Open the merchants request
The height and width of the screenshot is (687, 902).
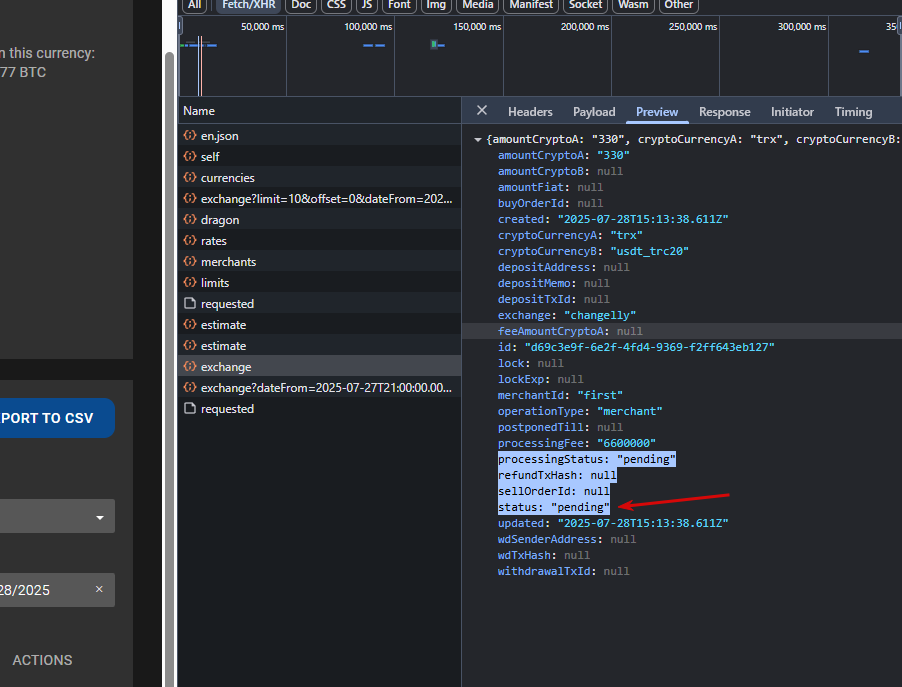point(319,262)
